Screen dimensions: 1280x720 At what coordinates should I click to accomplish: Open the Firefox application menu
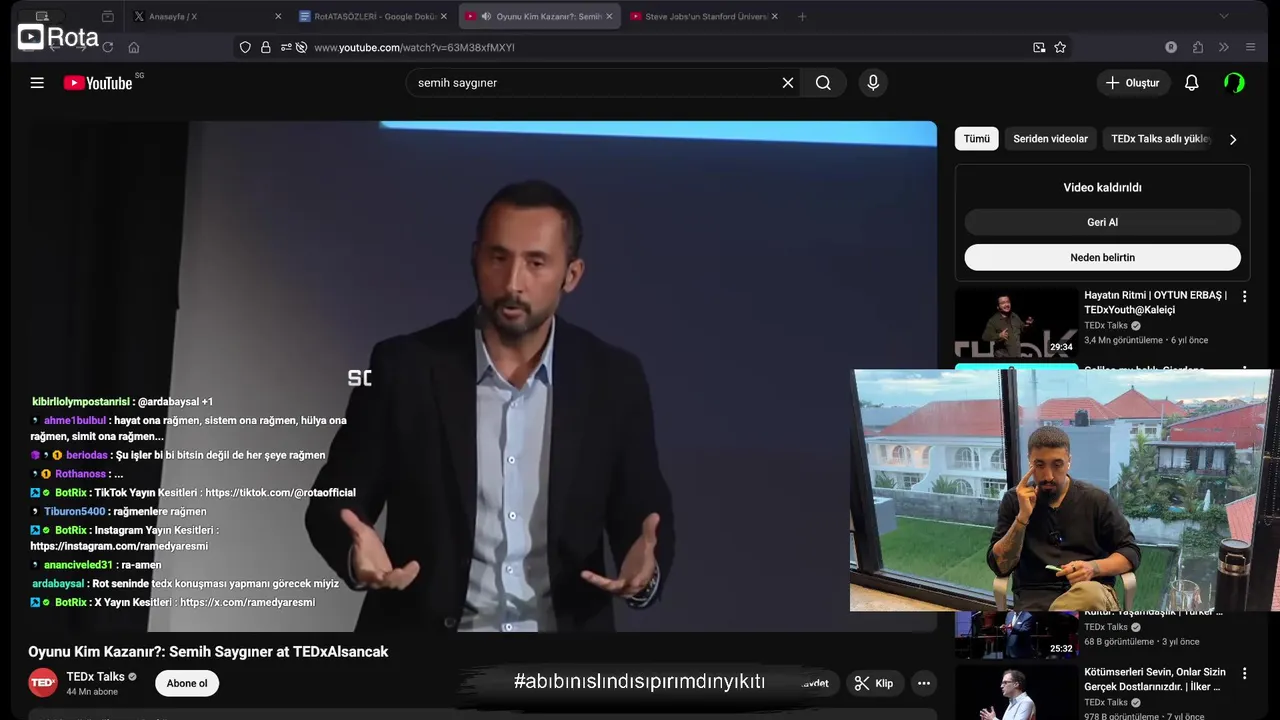1250,47
